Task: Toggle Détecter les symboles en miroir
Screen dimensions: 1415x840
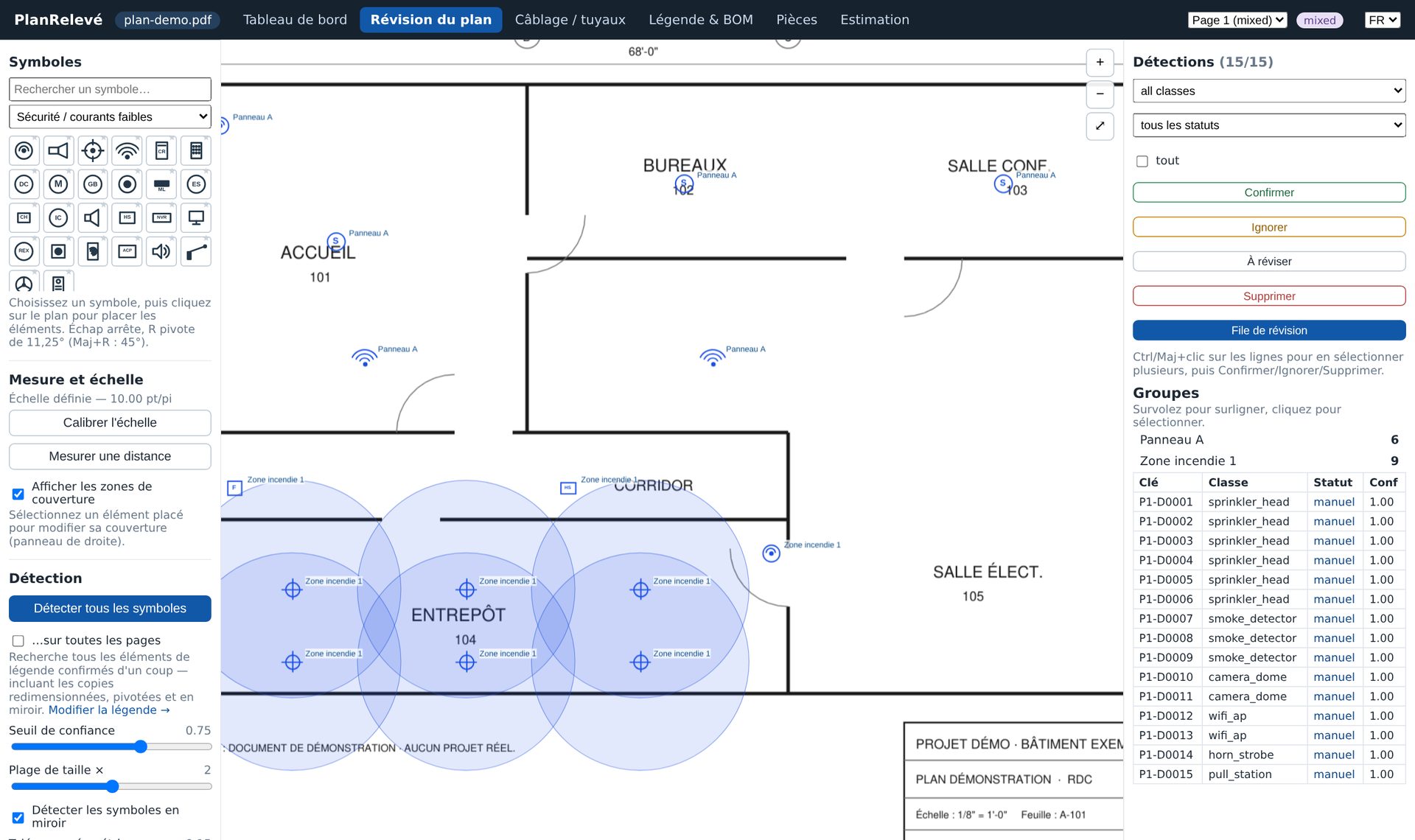Action: [18, 817]
